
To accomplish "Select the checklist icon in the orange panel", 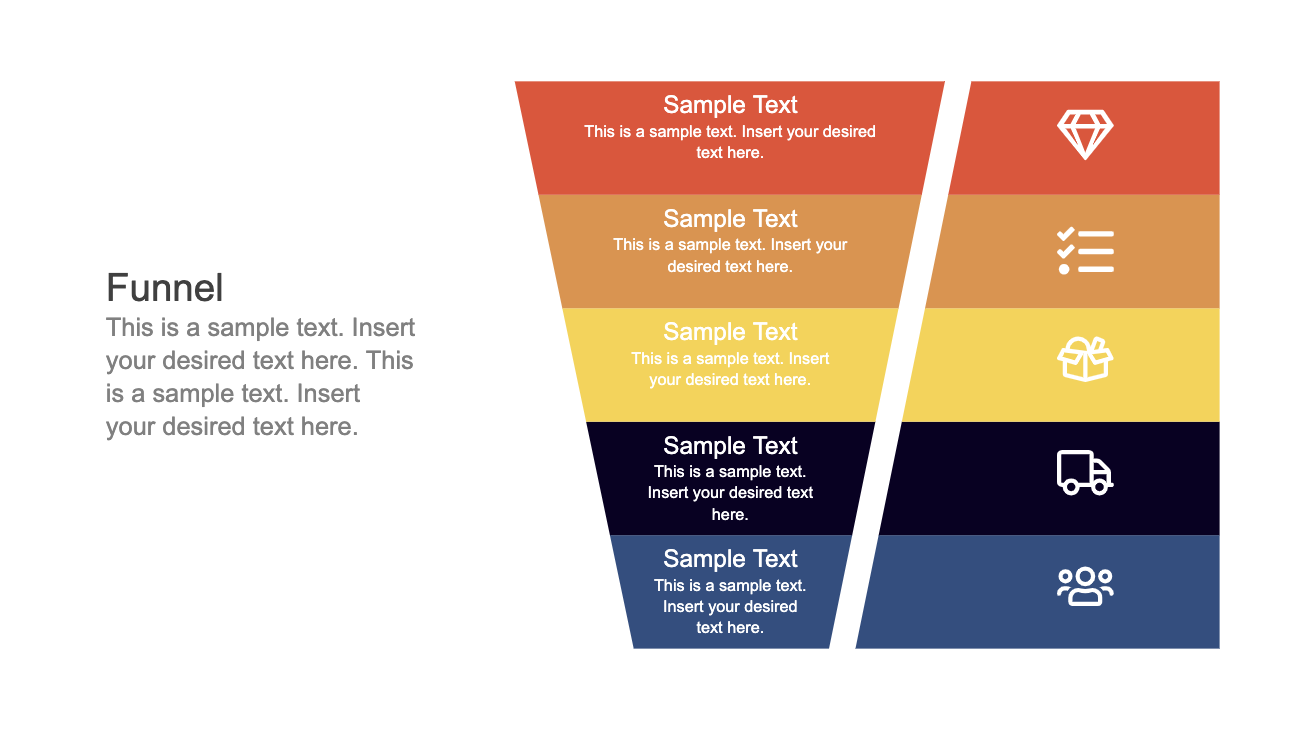I will (1085, 250).
